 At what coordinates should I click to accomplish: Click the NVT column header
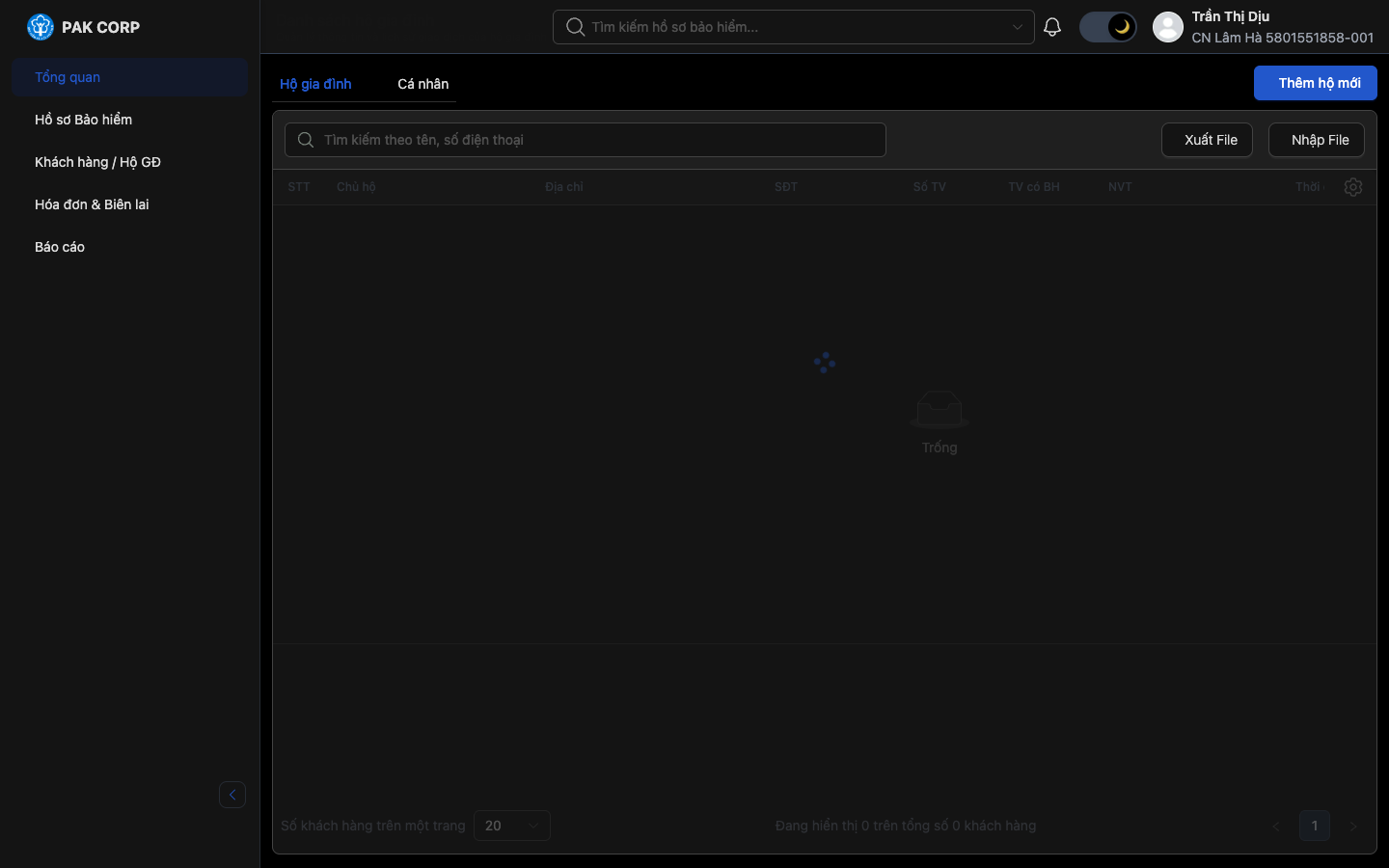(x=1120, y=187)
